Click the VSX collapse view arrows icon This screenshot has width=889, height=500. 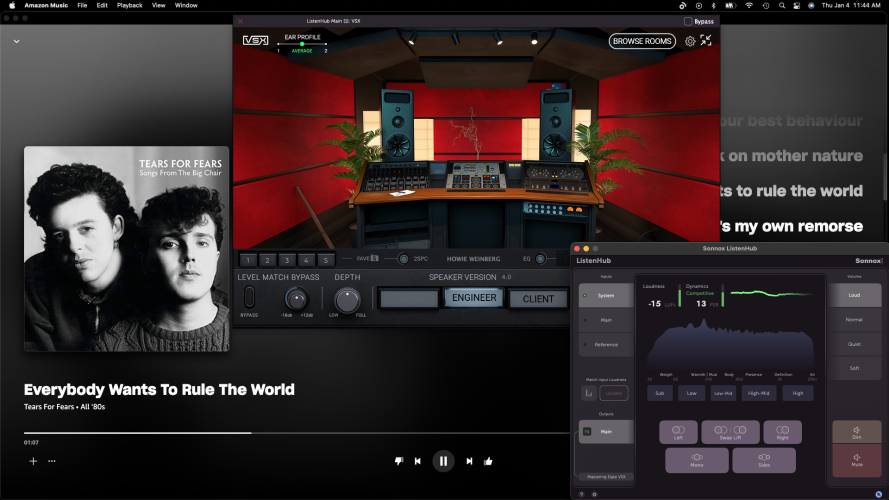point(706,40)
